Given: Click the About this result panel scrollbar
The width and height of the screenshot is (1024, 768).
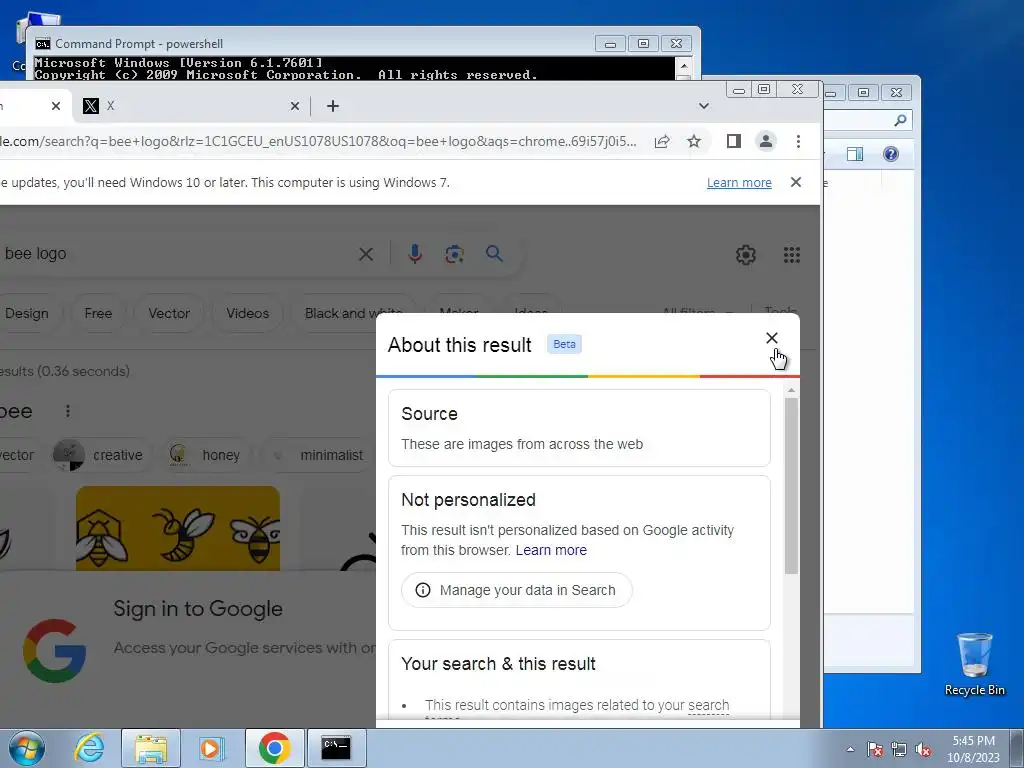Looking at the screenshot, I should (791, 487).
